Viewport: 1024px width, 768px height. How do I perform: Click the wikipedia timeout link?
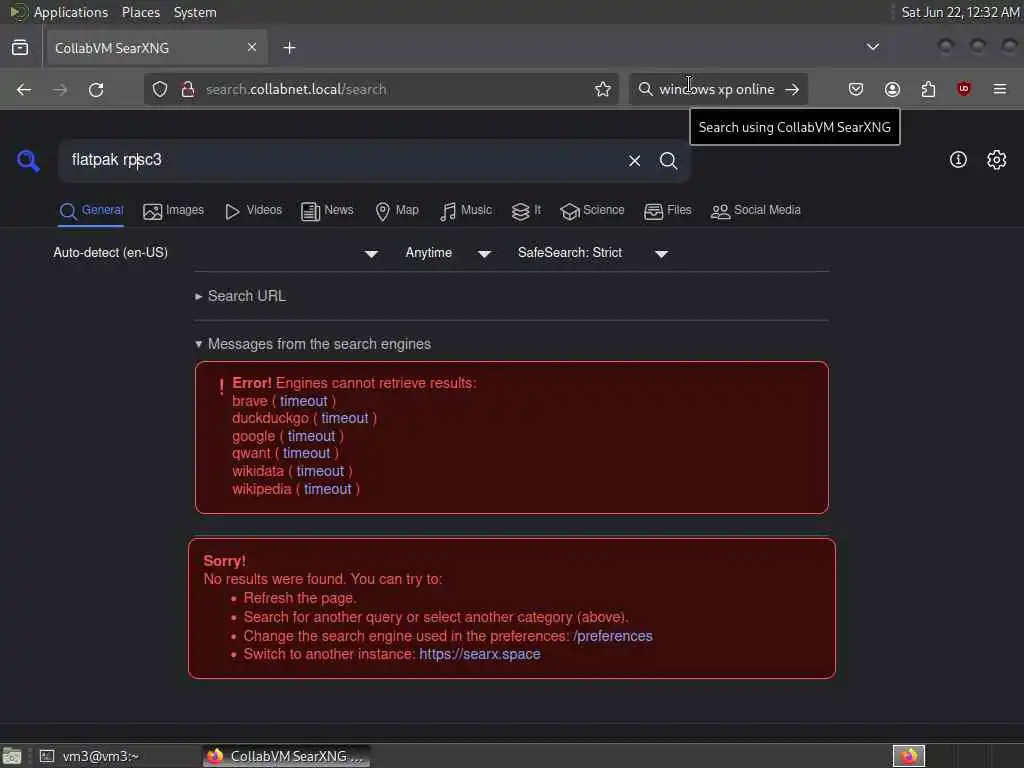[327, 488]
